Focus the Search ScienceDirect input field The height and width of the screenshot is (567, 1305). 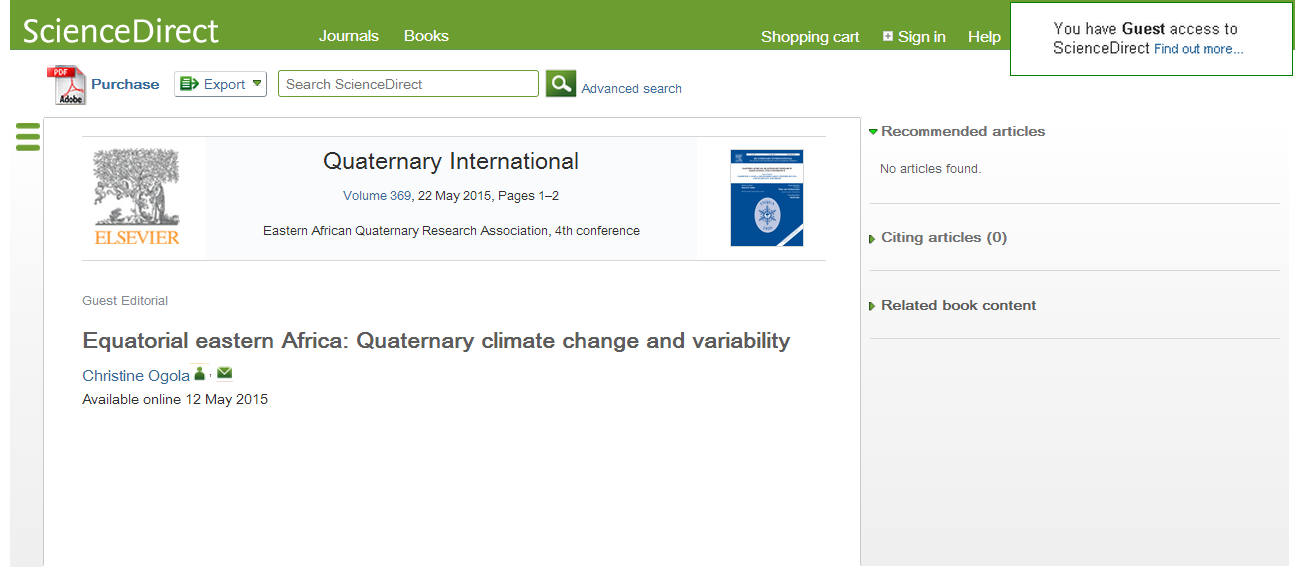tap(408, 84)
